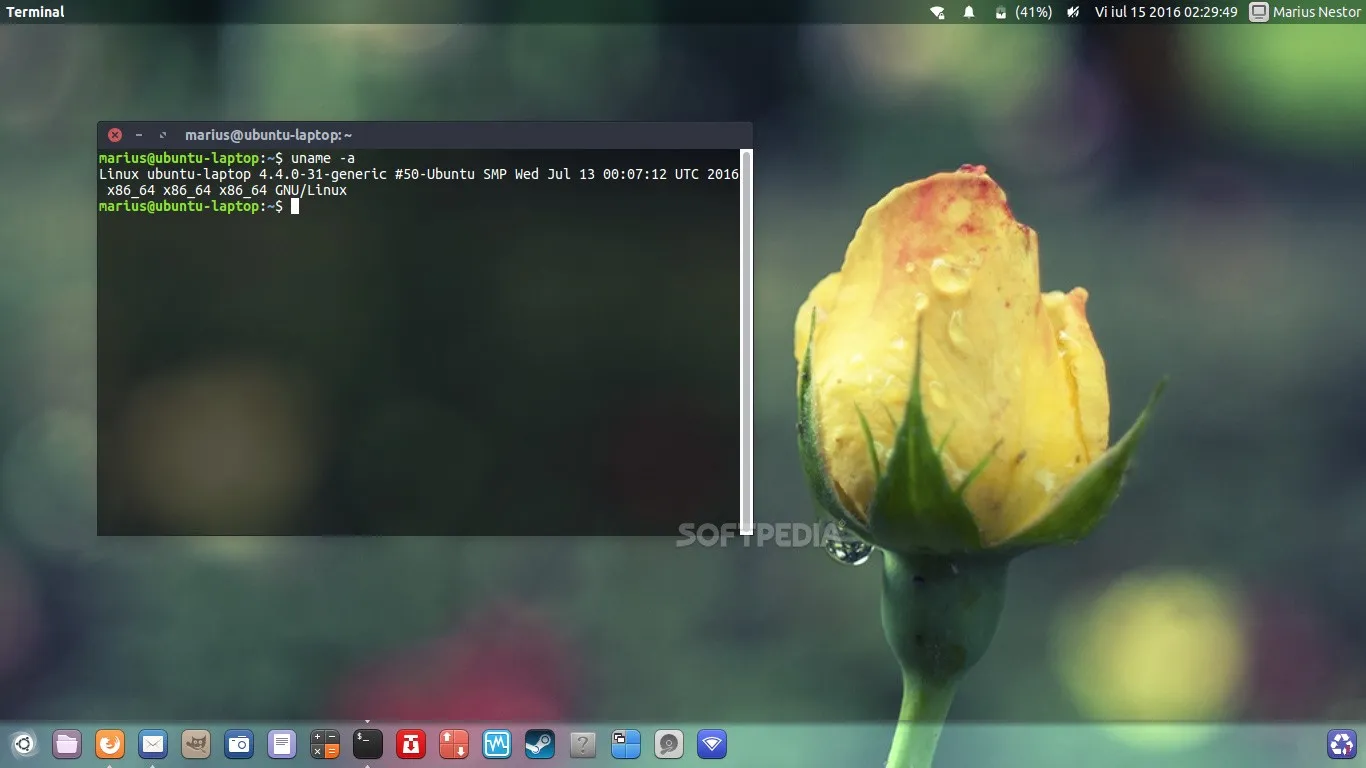Select the Terminal menu in the top bar
The image size is (1366, 768).
coord(34,12)
